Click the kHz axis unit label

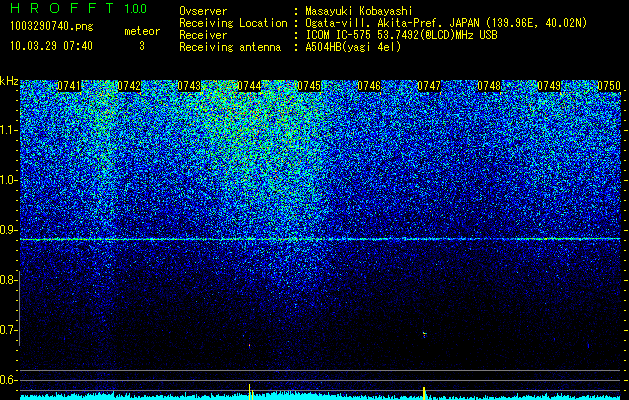[9, 81]
